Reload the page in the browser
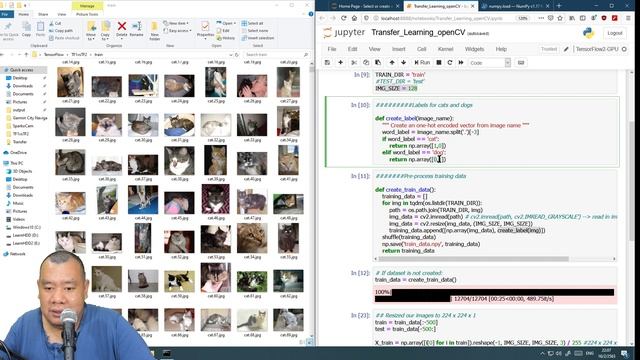Image resolution: width=640 pixels, height=360 pixels. point(344,18)
